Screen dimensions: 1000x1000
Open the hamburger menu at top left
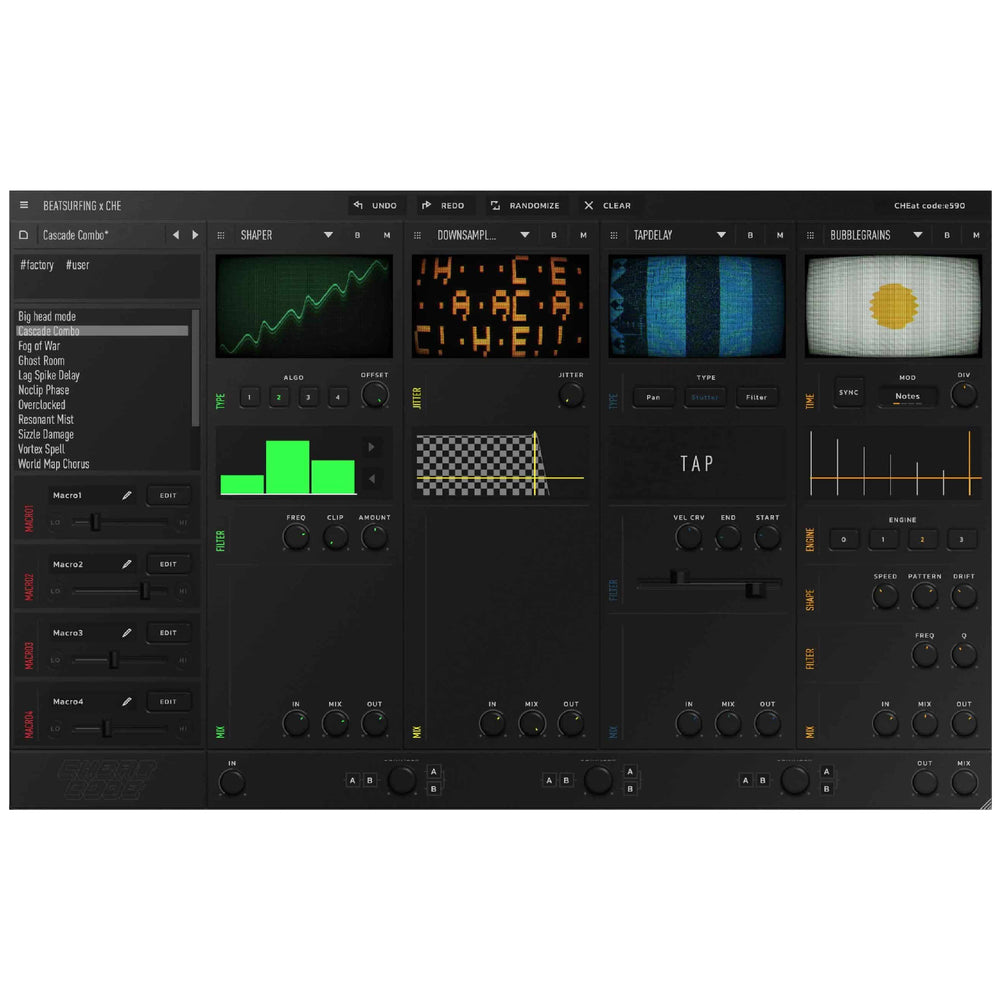pyautogui.click(x=23, y=205)
